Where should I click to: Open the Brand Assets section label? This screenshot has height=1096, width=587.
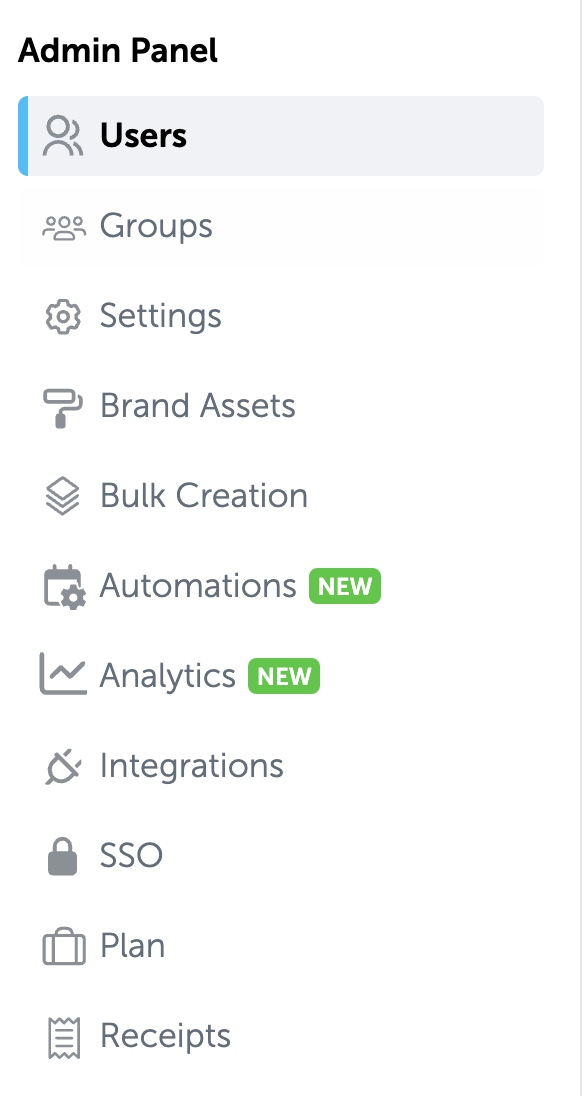tap(198, 406)
